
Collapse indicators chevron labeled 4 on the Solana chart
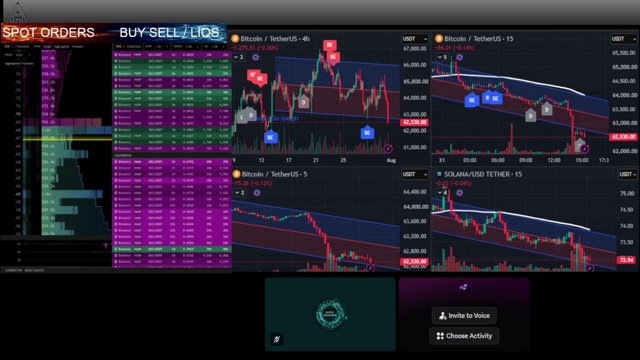point(442,193)
